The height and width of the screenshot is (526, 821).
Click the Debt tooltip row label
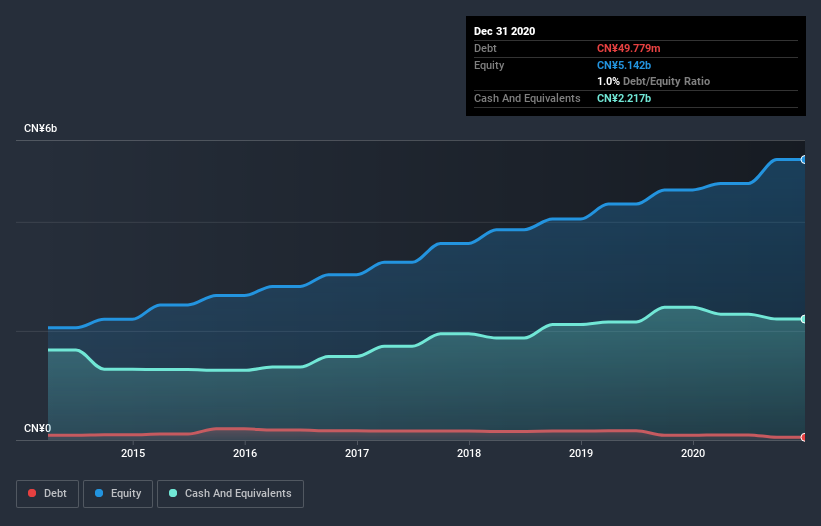point(485,48)
